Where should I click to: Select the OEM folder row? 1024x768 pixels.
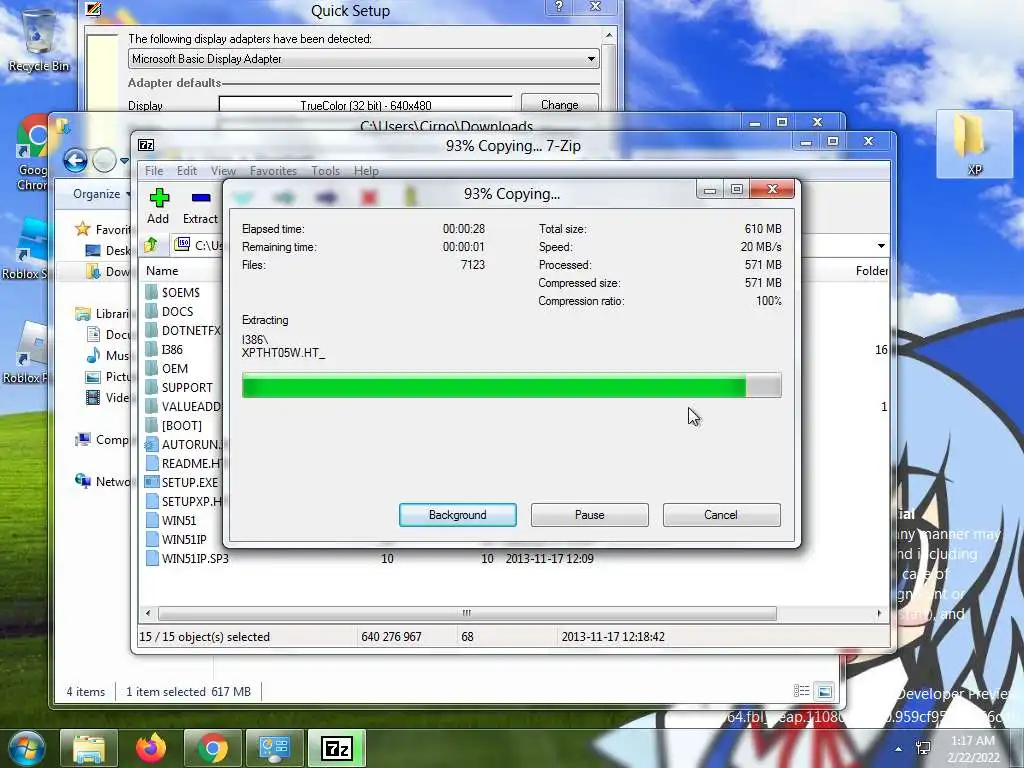174,368
